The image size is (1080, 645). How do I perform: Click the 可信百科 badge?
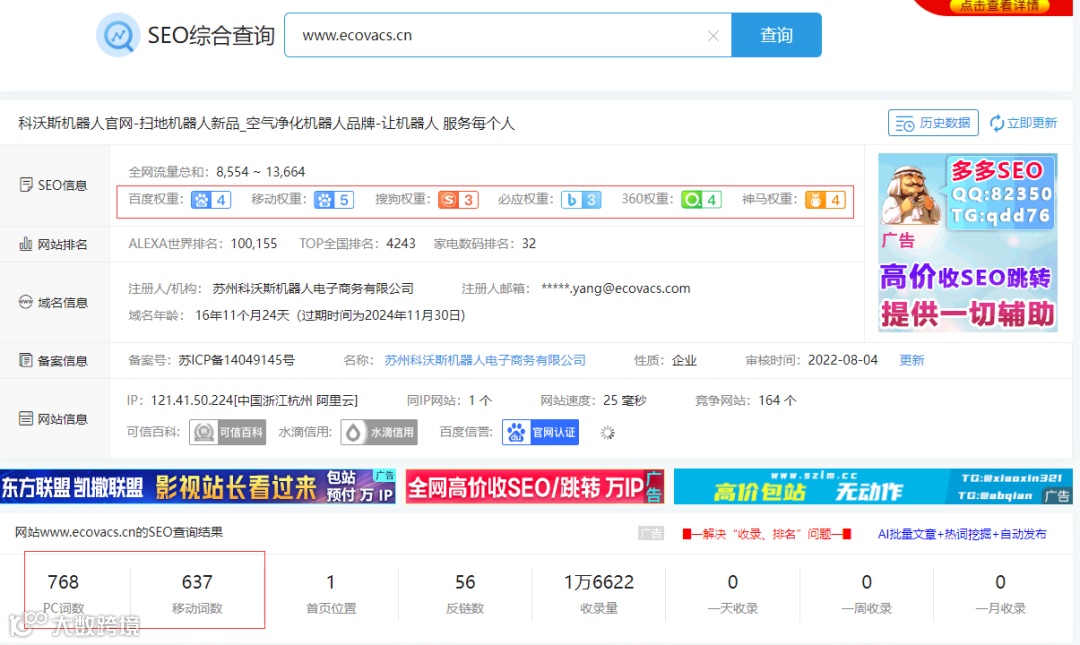(x=227, y=432)
